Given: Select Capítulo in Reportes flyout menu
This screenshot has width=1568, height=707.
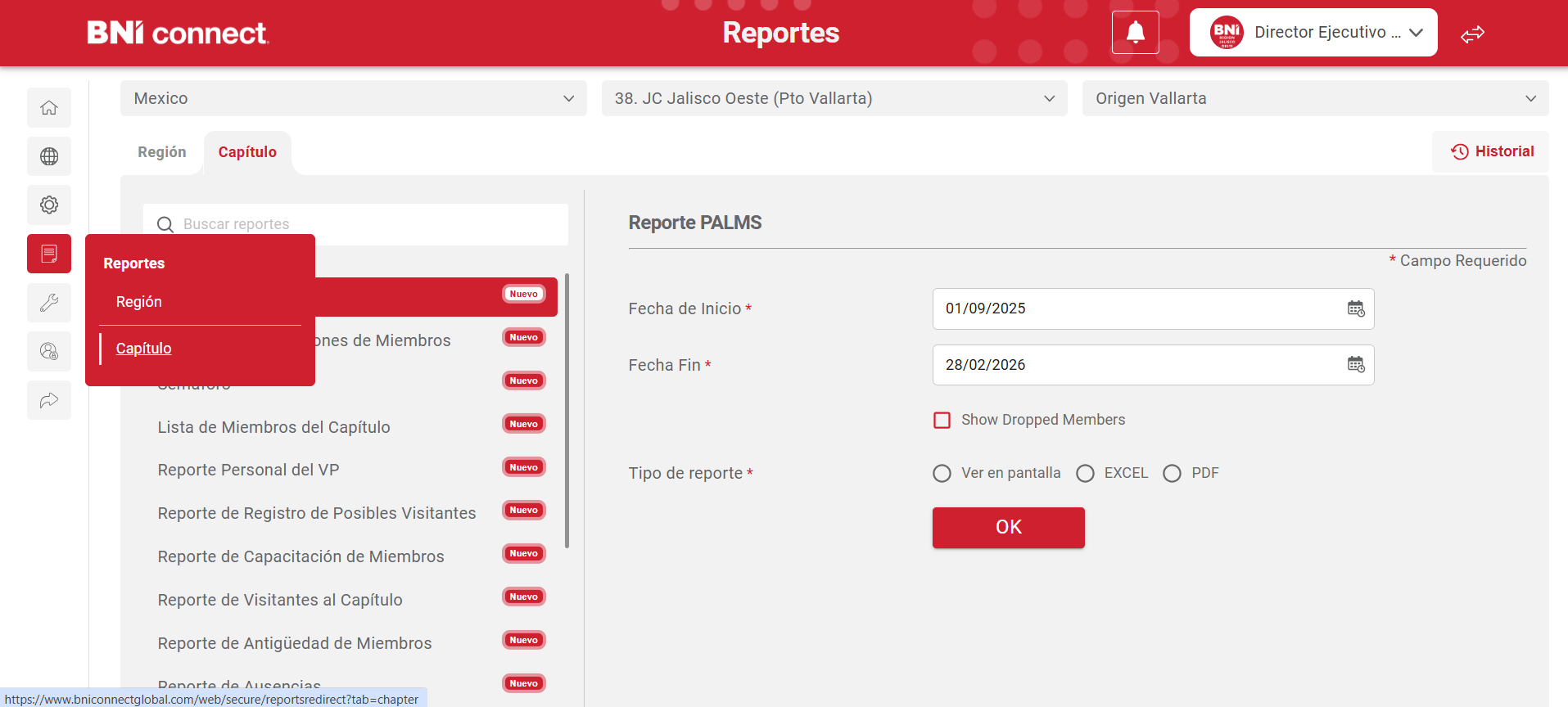Looking at the screenshot, I should (x=144, y=349).
